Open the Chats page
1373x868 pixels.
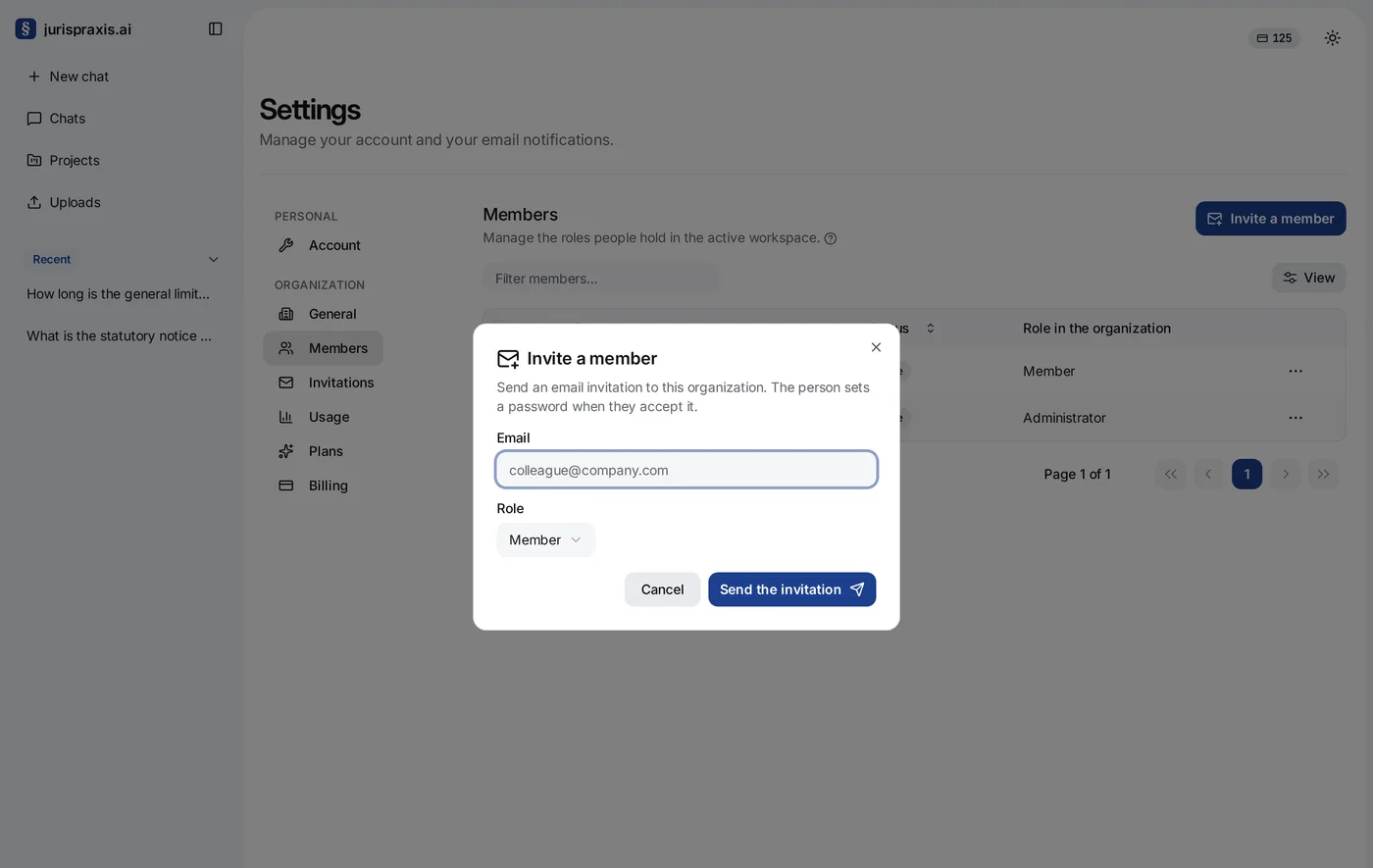tap(122, 119)
